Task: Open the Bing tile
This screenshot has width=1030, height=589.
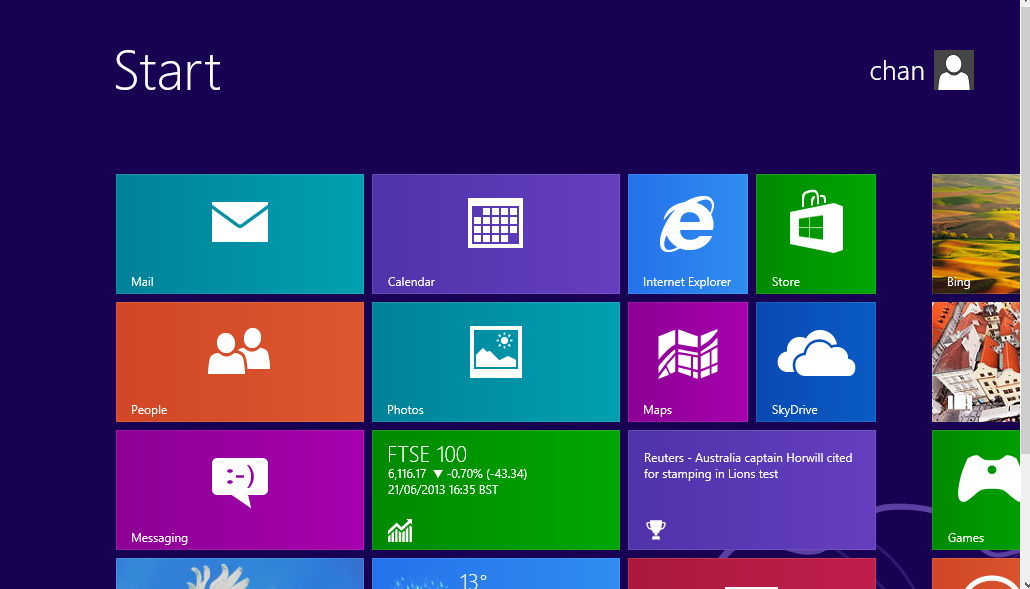Action: [x=976, y=234]
